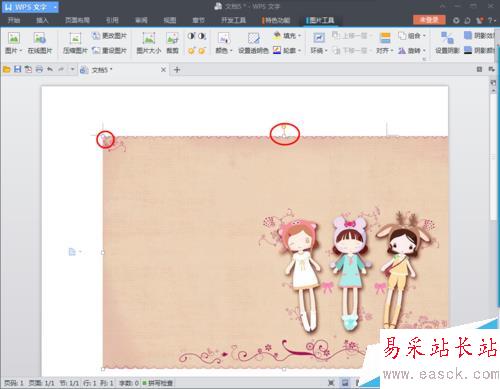This screenshot has width=500, height=389.
Task: Open Shadow Effect (阴影效果) option
Action: coord(479,35)
